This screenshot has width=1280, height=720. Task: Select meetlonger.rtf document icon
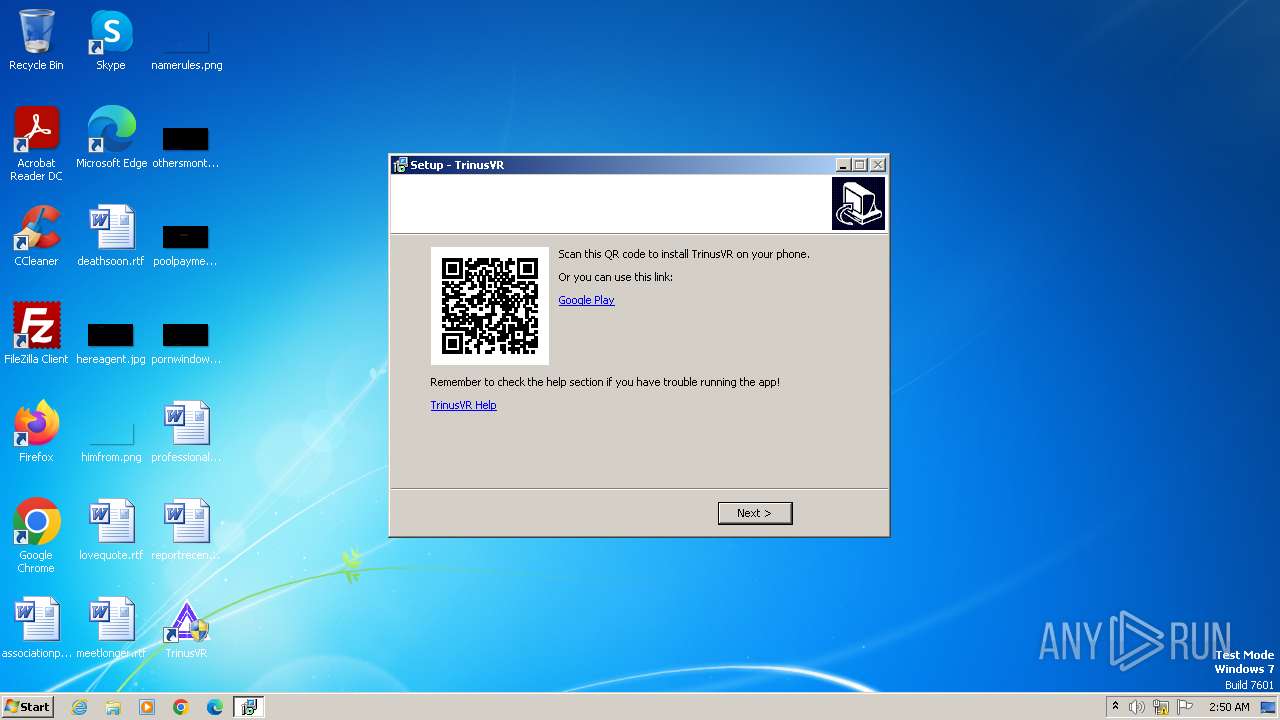click(111, 628)
